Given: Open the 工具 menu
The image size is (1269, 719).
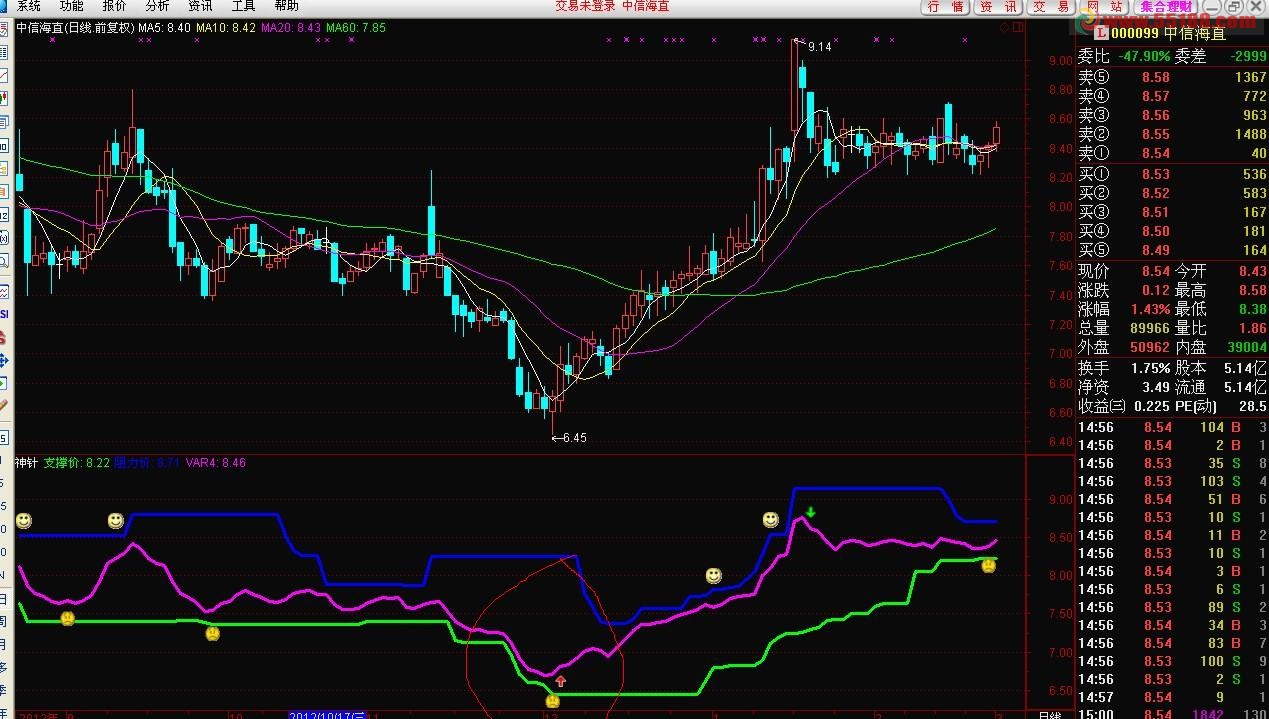Looking at the screenshot, I should click(243, 6).
